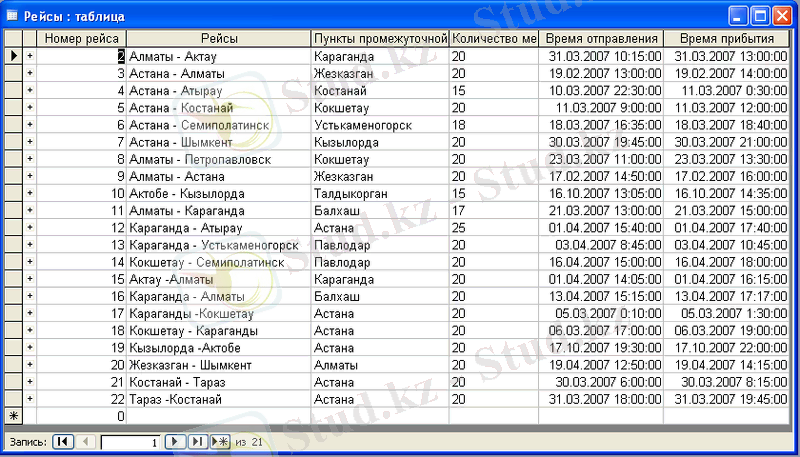Click arrival time 31.03.2007 19:45:00
The height and width of the screenshot is (457, 800).
(x=727, y=399)
